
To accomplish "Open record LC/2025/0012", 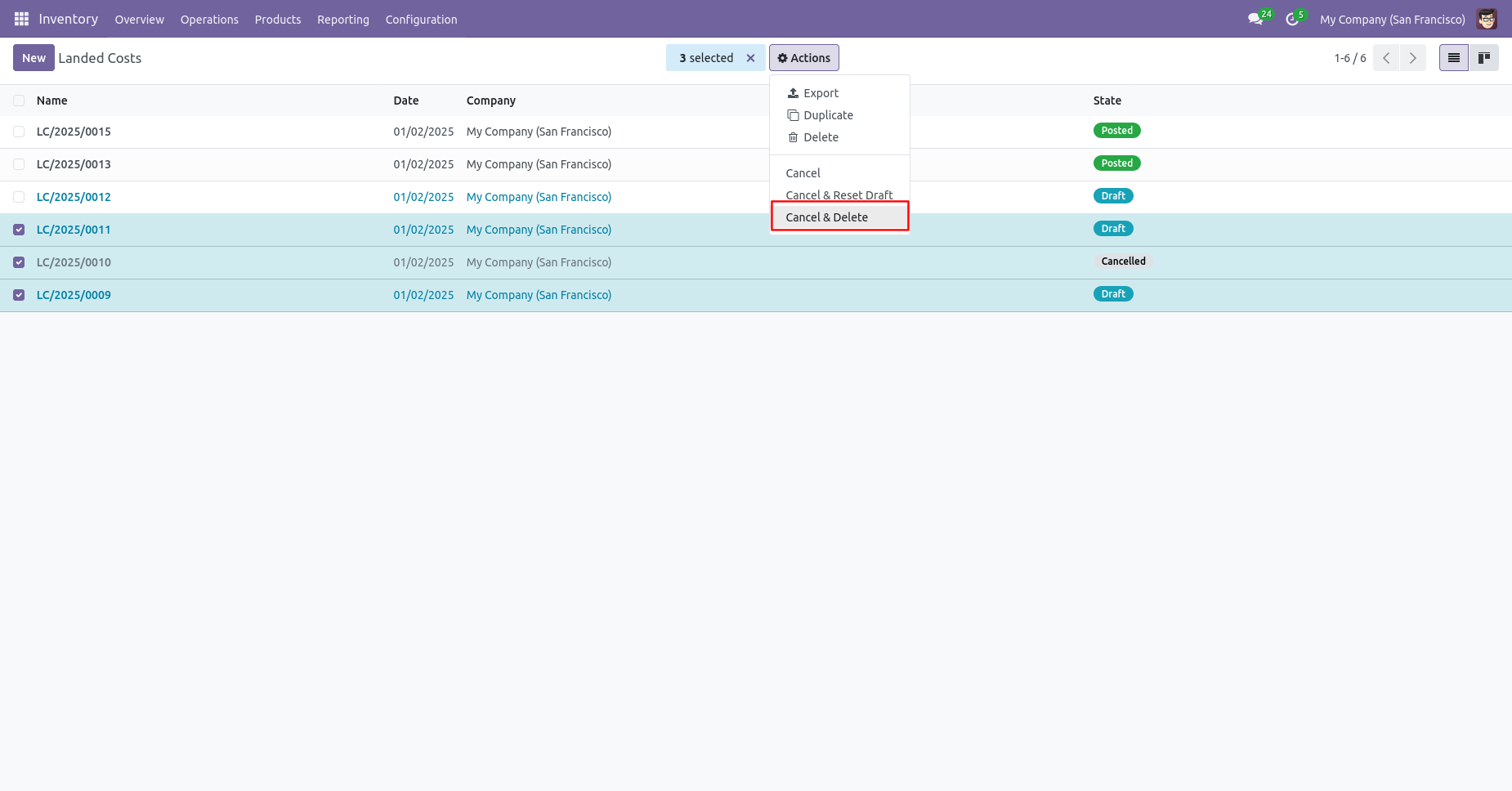I will (x=74, y=197).
